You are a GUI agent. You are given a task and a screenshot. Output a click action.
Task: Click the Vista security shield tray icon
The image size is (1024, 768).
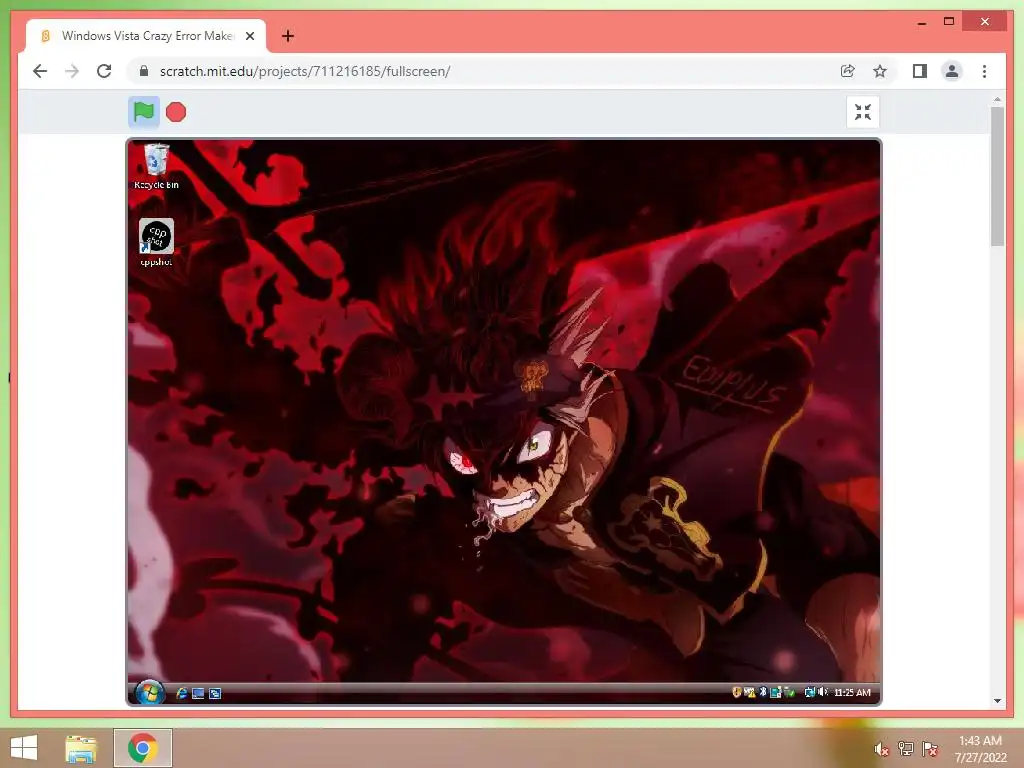(x=737, y=692)
